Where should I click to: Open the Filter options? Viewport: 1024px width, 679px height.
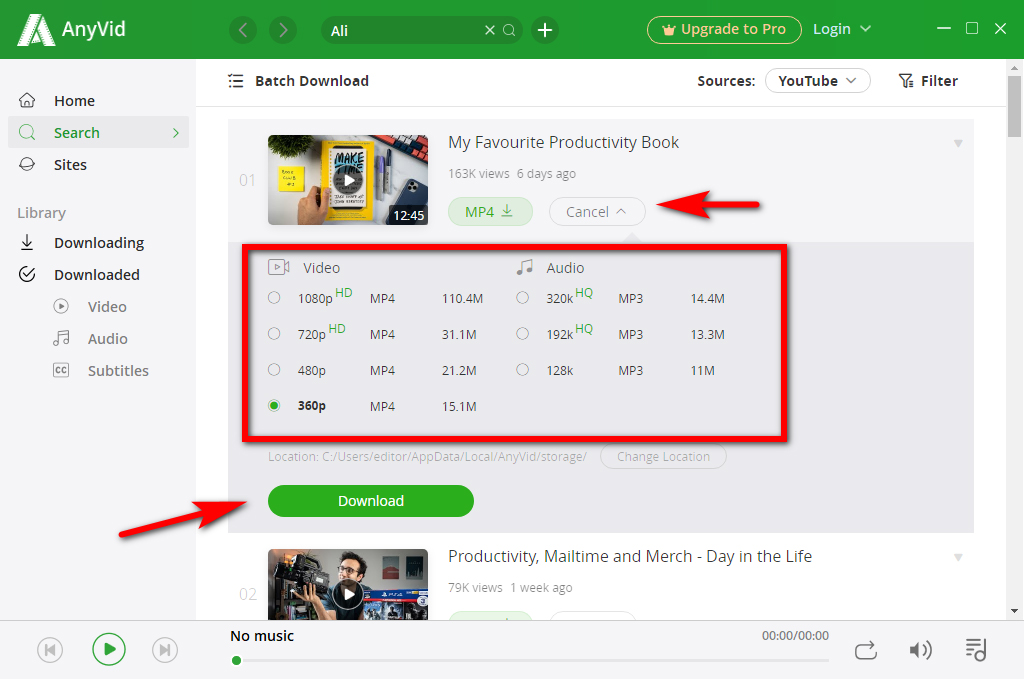pyautogui.click(x=928, y=81)
